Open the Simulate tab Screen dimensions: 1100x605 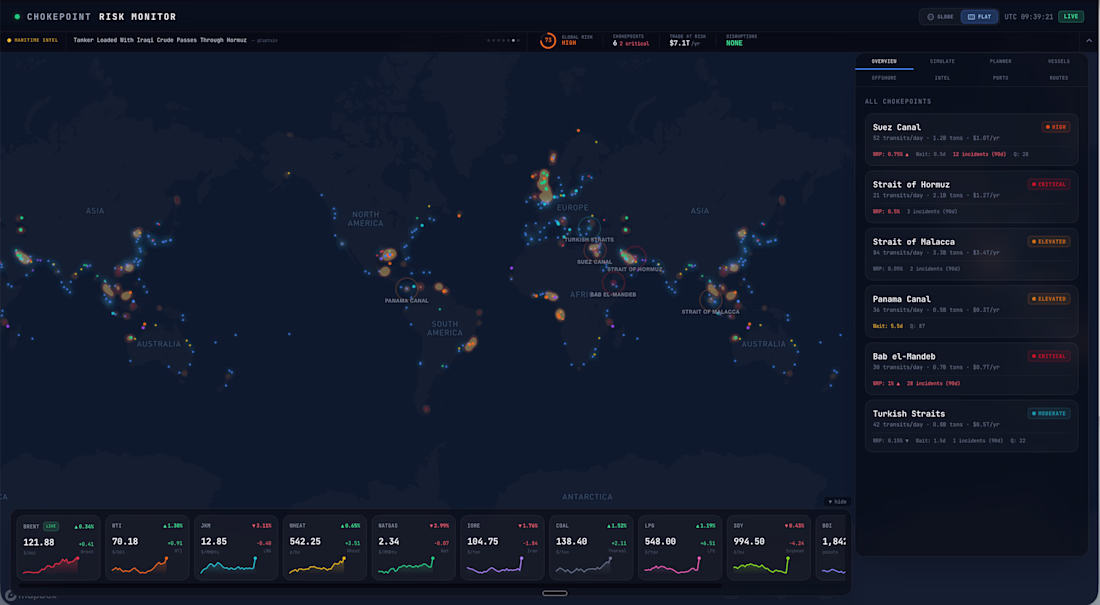[x=942, y=62]
